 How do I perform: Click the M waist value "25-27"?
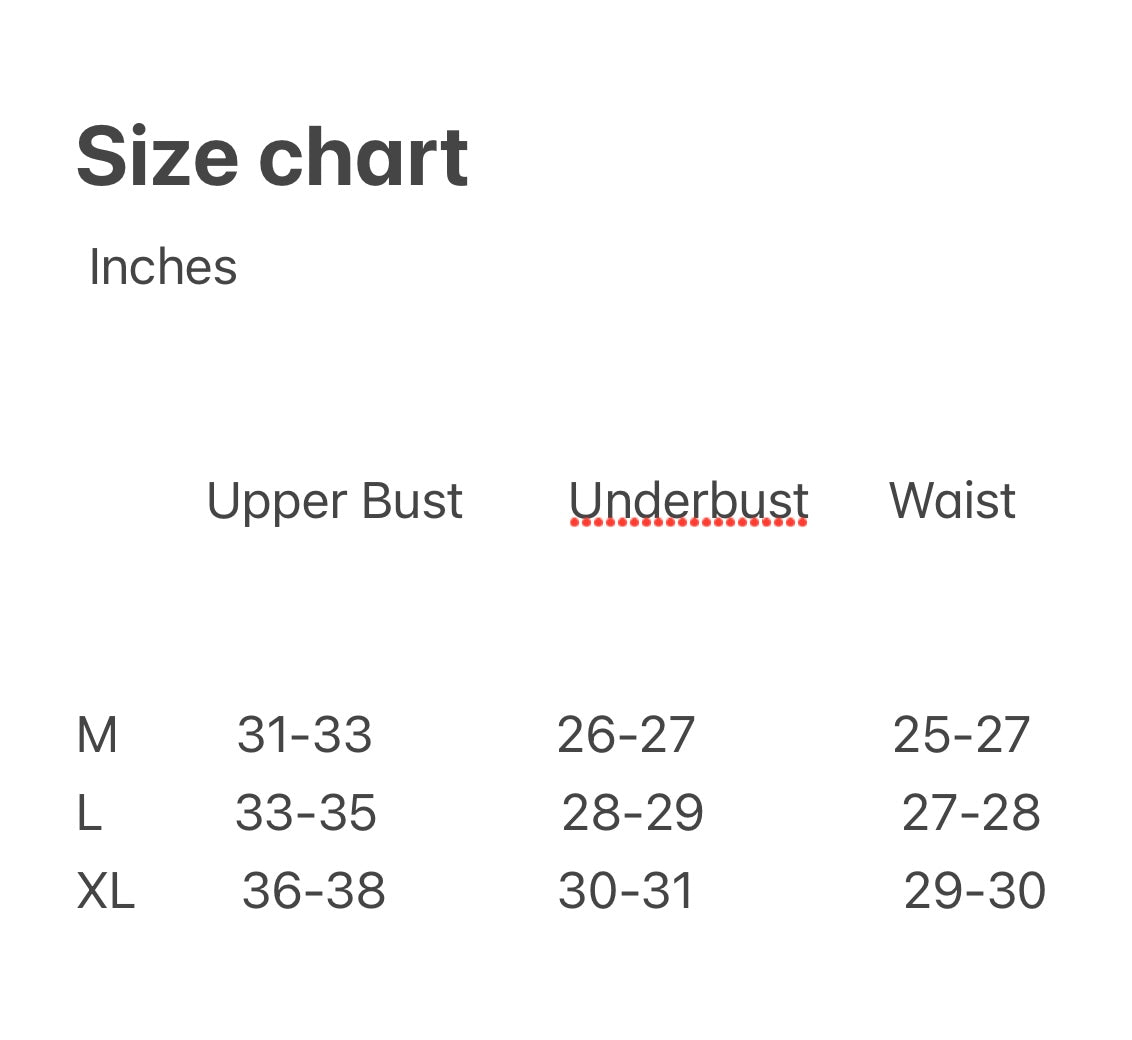pyautogui.click(x=961, y=736)
